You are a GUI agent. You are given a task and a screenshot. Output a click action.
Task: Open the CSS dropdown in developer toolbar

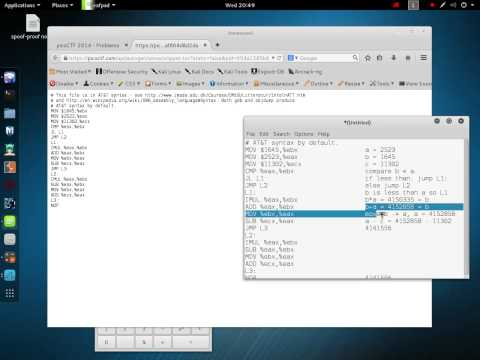coord(129,84)
